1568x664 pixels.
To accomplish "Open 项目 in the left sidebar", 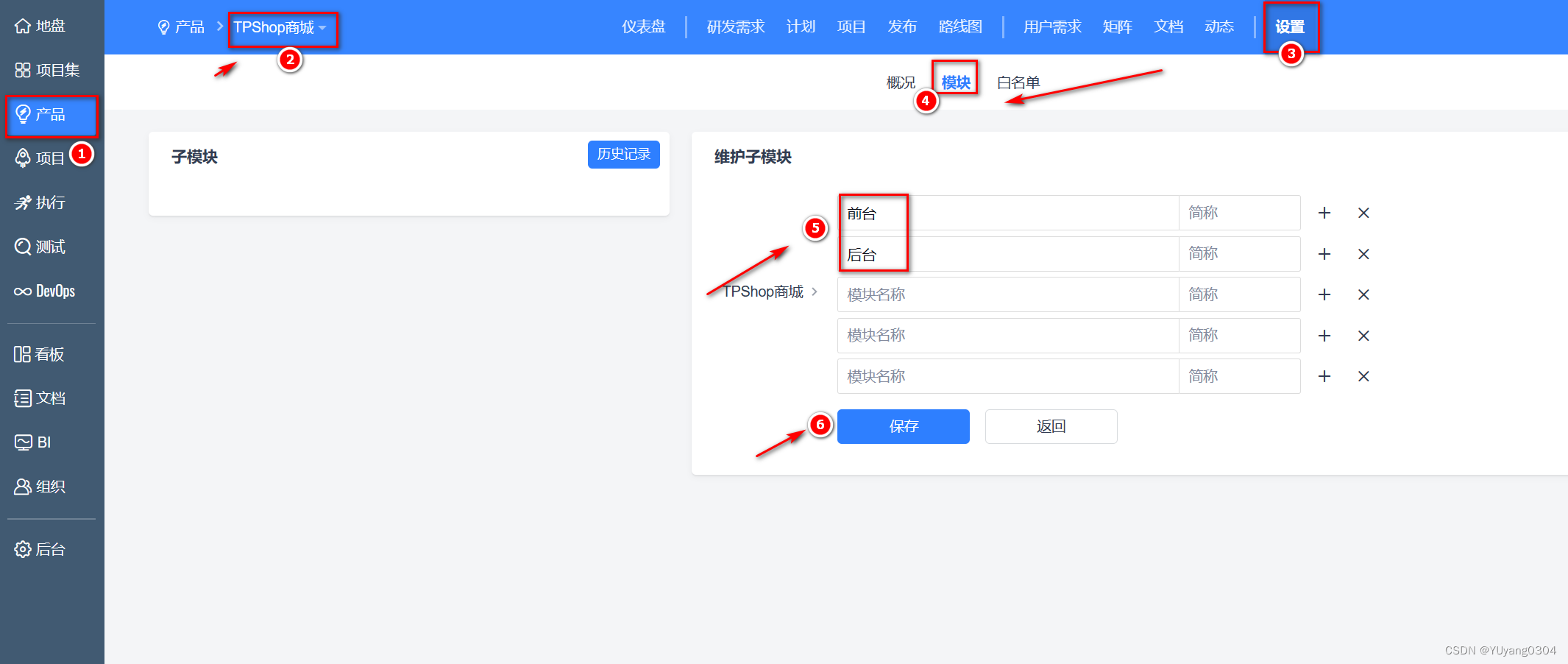I will 40,158.
